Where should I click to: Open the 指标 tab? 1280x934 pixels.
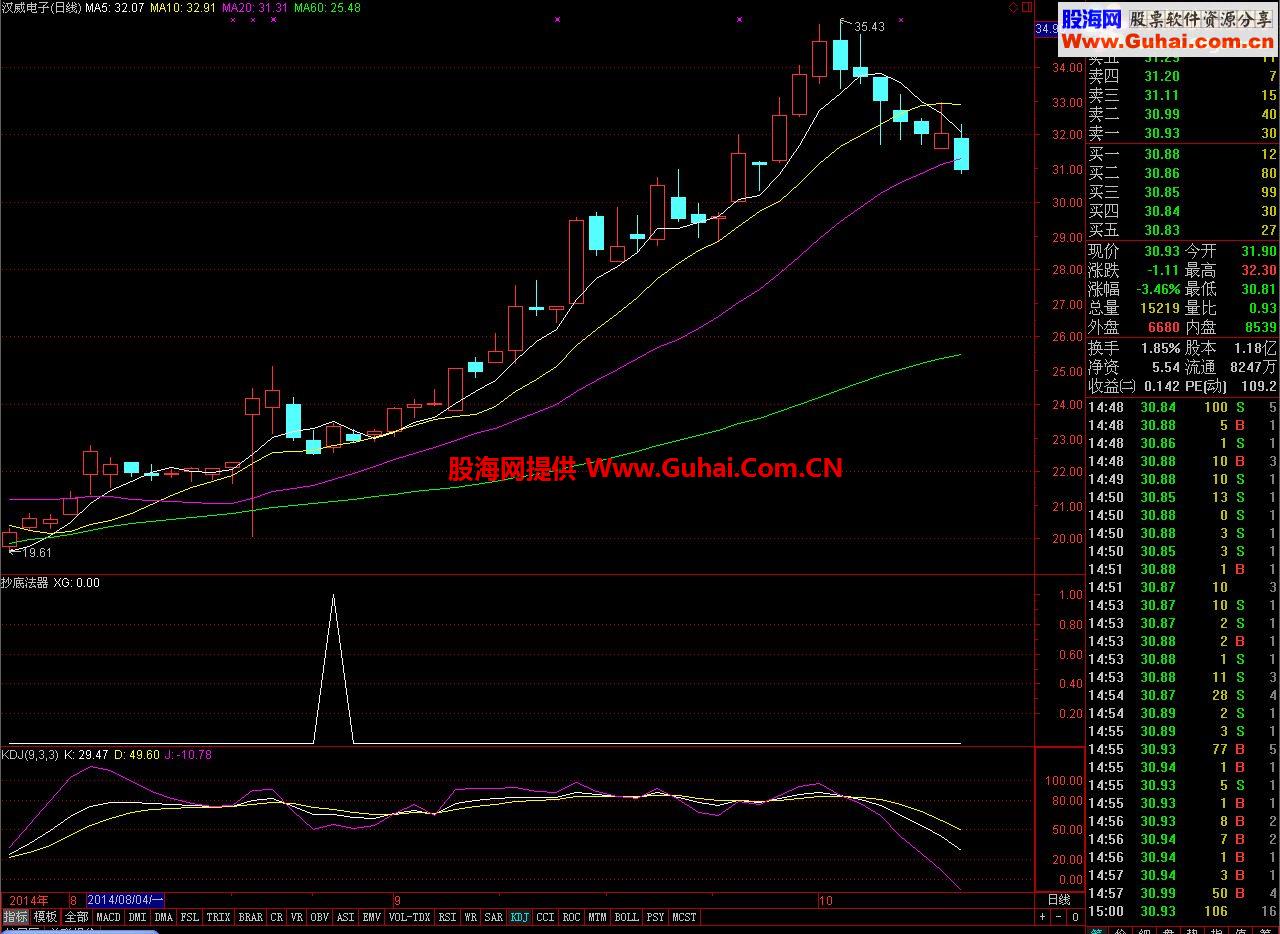[15, 916]
